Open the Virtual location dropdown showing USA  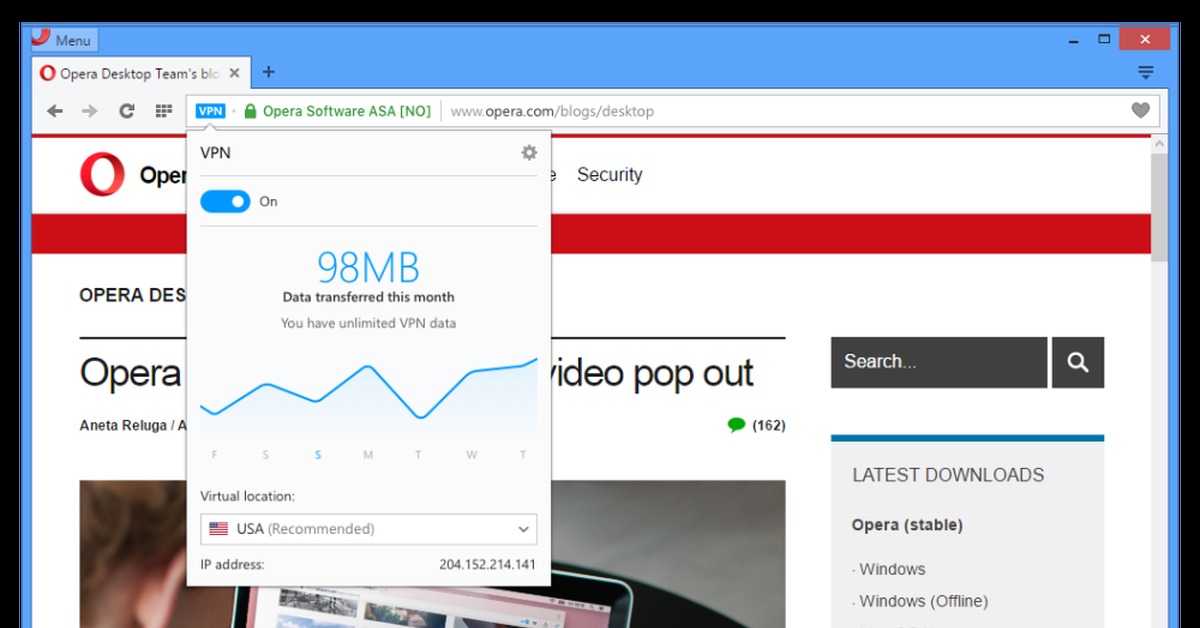coord(368,529)
